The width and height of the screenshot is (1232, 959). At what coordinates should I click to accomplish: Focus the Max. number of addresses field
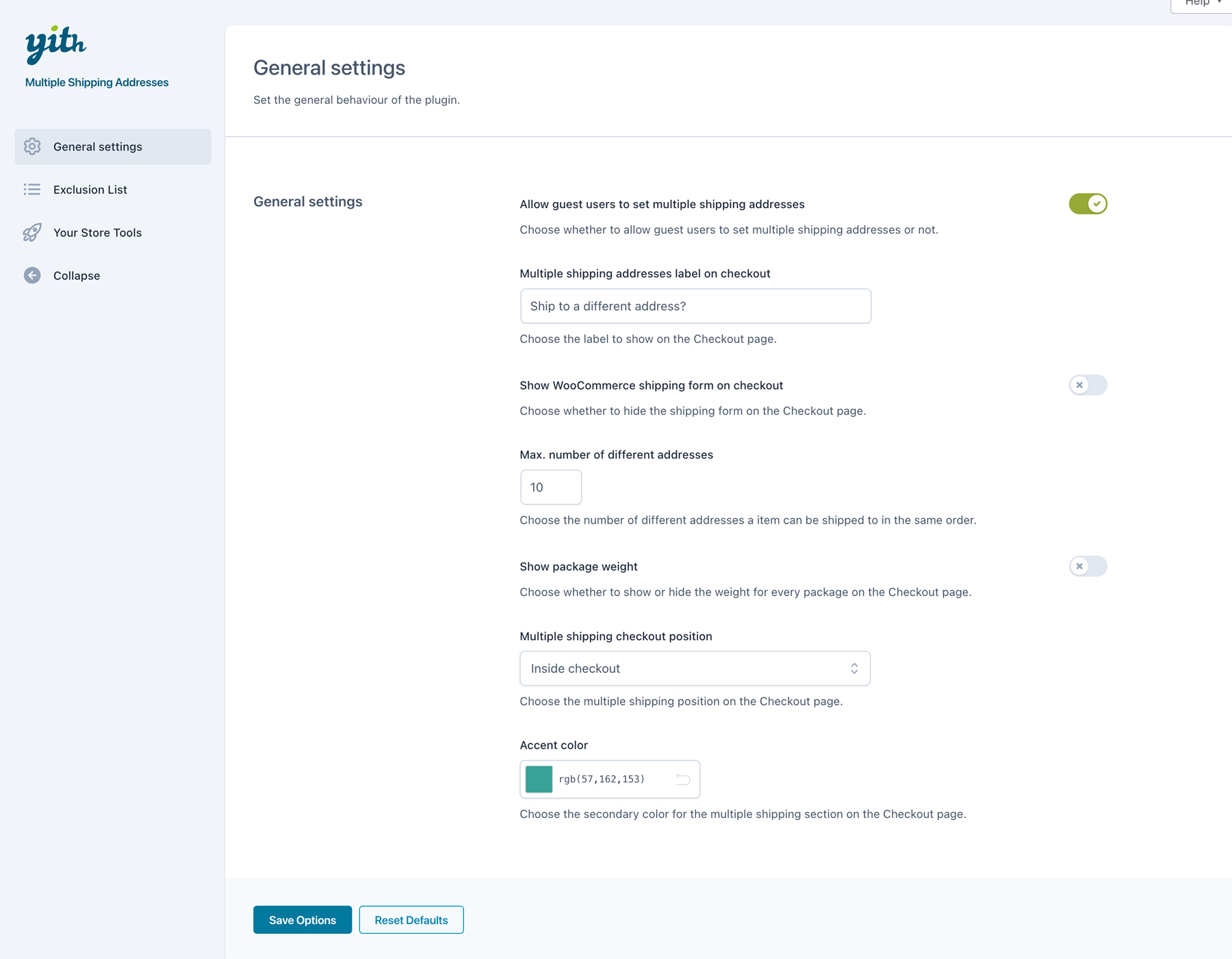[551, 487]
